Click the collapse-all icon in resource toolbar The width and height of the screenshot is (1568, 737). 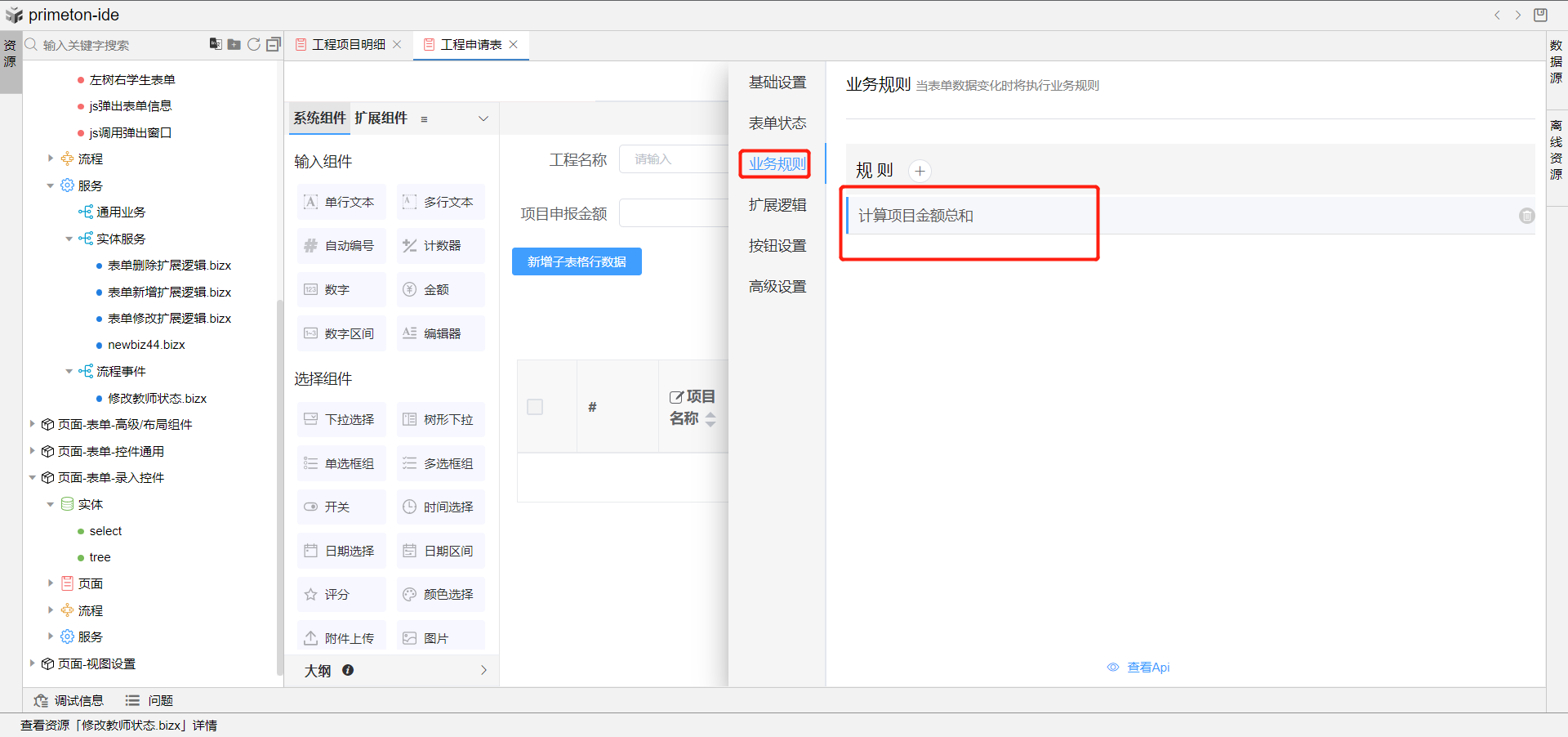point(274,45)
